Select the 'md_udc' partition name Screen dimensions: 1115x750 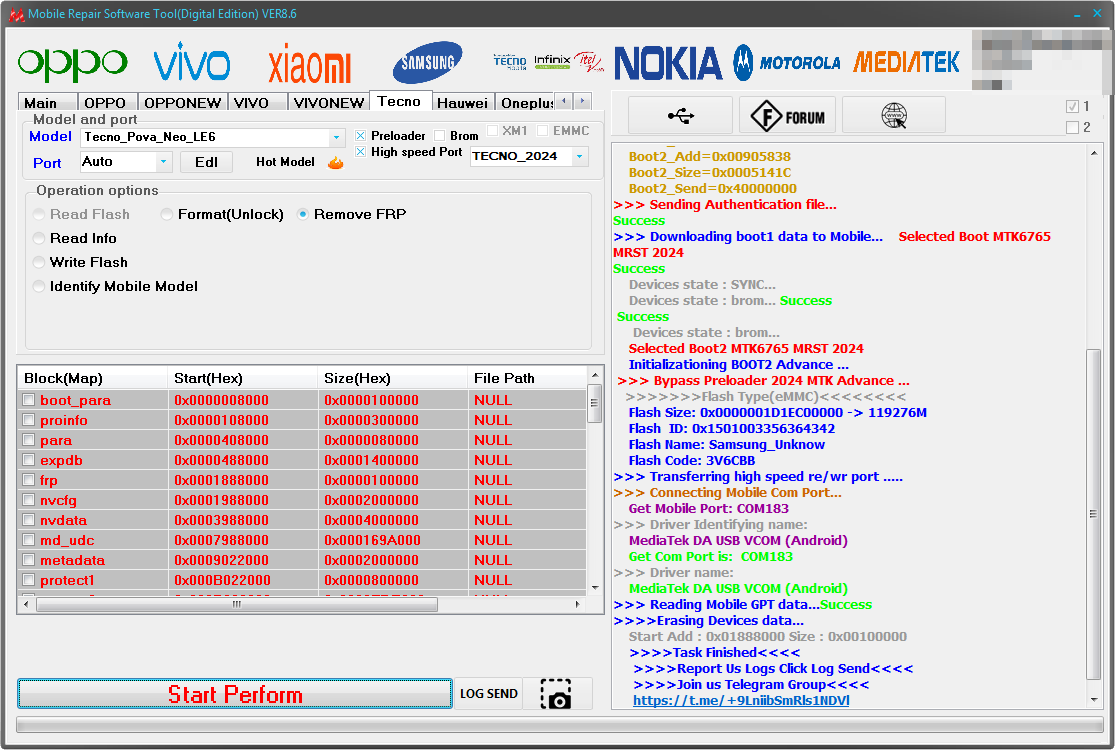pos(67,540)
